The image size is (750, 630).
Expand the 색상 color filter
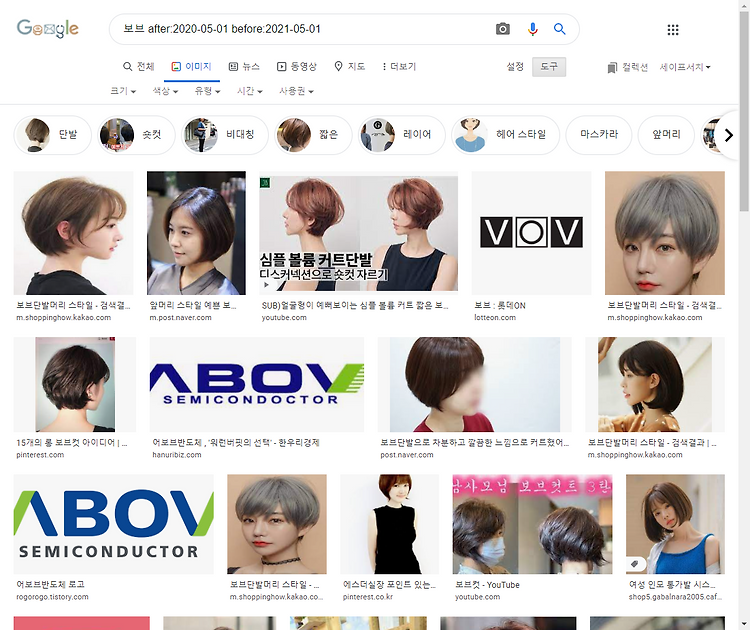[165, 91]
